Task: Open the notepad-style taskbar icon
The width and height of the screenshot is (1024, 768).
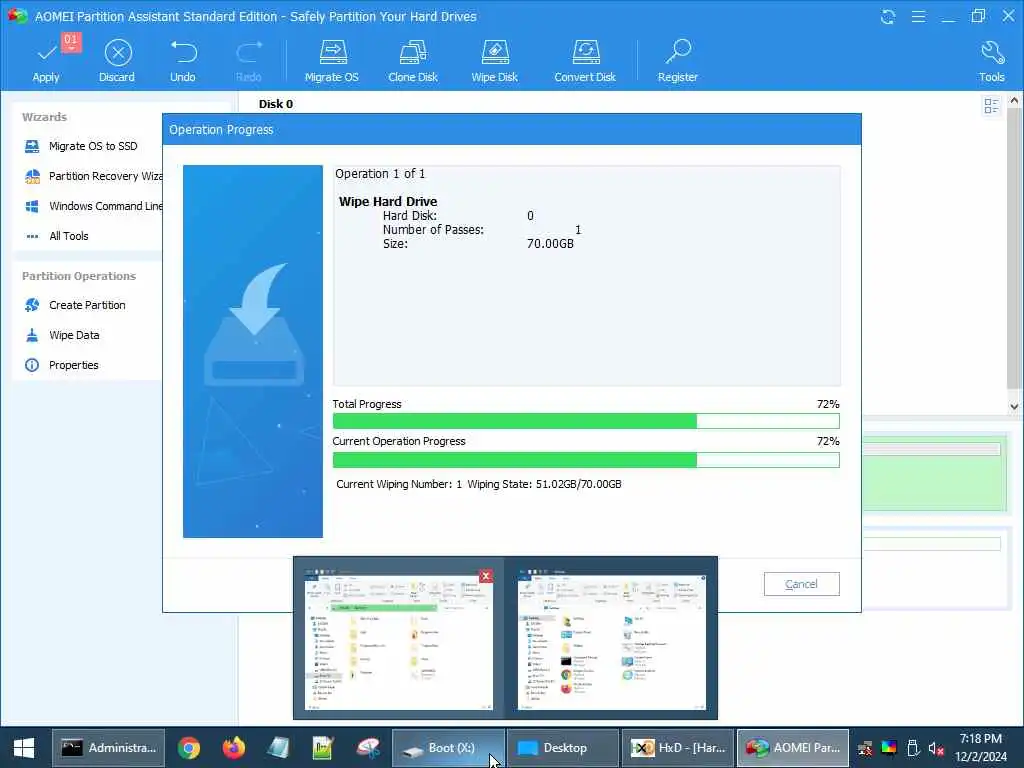Action: (x=278, y=748)
